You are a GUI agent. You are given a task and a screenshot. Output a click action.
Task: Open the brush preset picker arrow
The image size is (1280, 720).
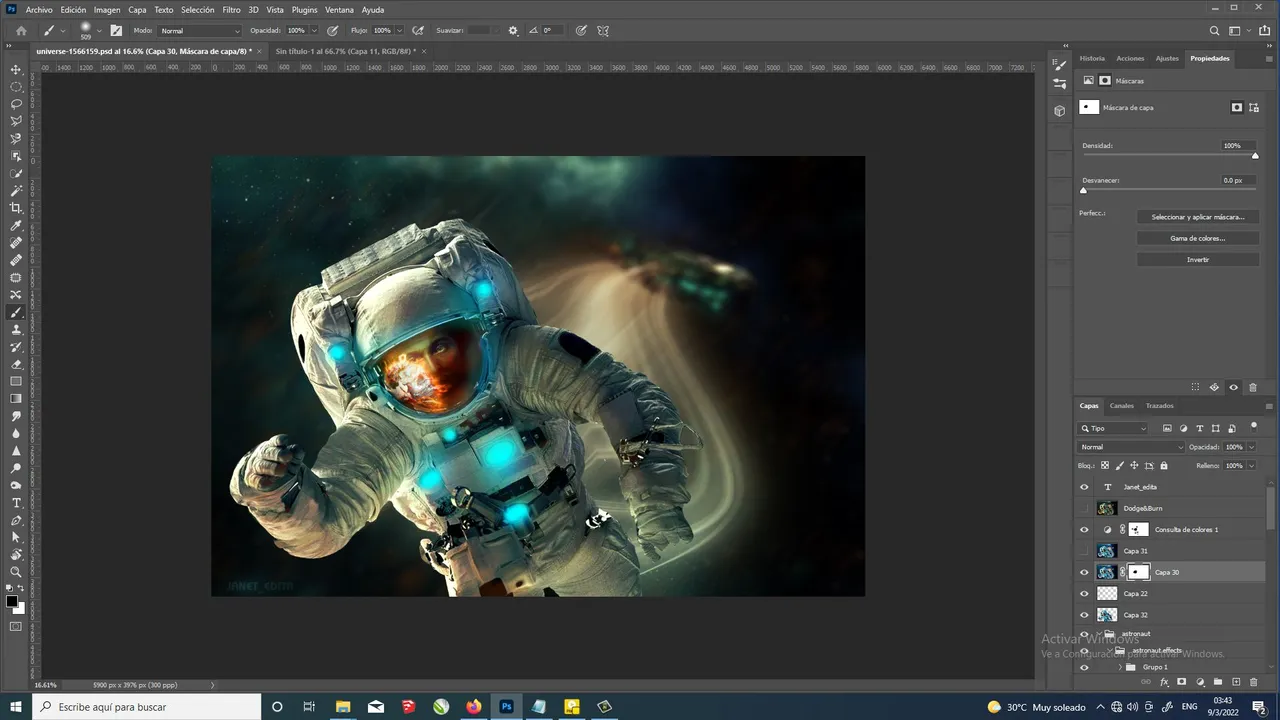click(99, 31)
